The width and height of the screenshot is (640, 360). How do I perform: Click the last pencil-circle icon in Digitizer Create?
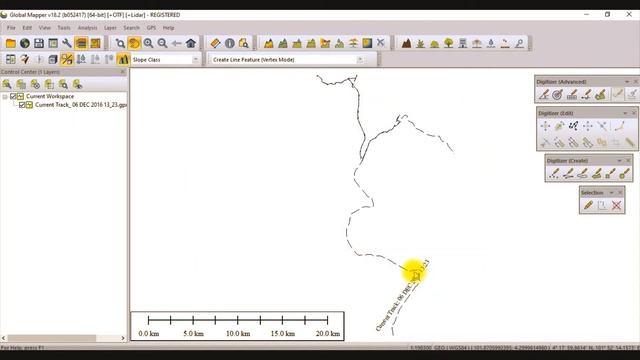coord(624,173)
